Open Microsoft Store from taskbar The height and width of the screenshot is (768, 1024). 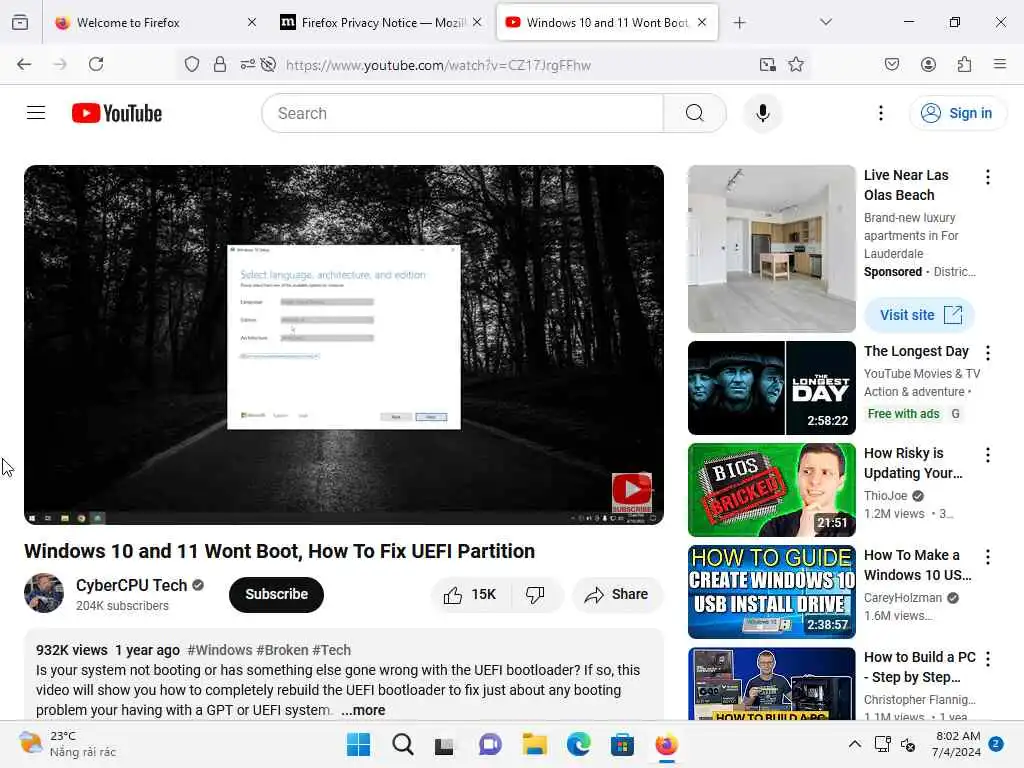622,744
